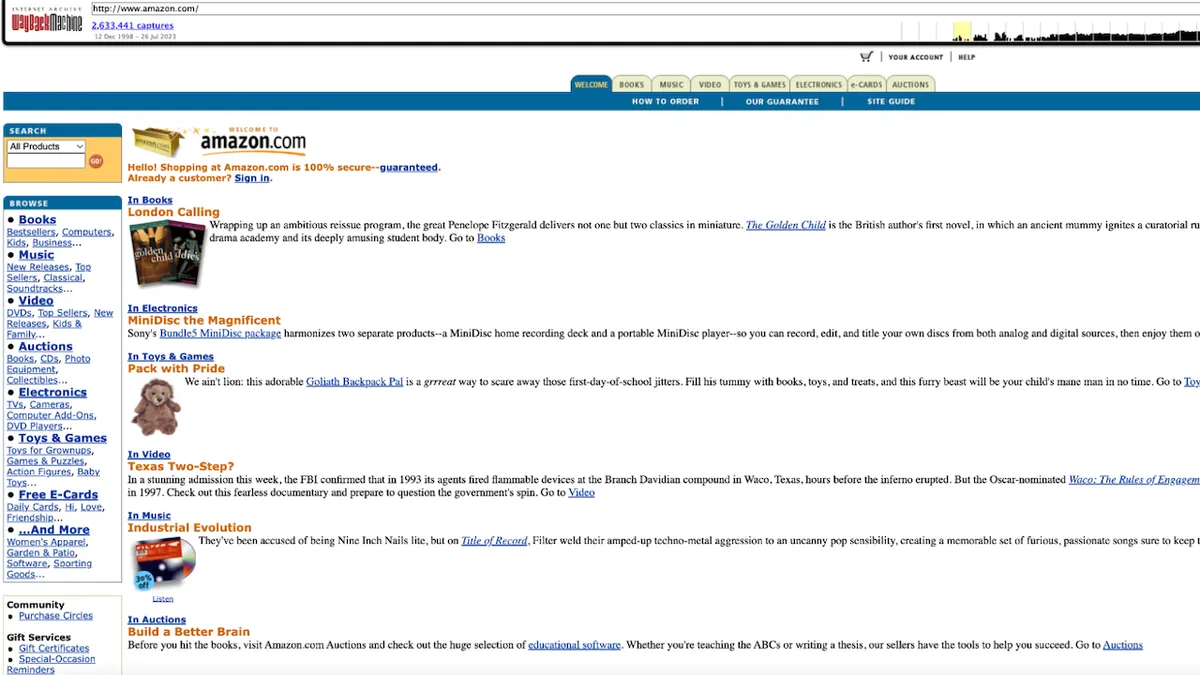Click Collectibles link in sidebar
1200x675 pixels.
coord(32,380)
